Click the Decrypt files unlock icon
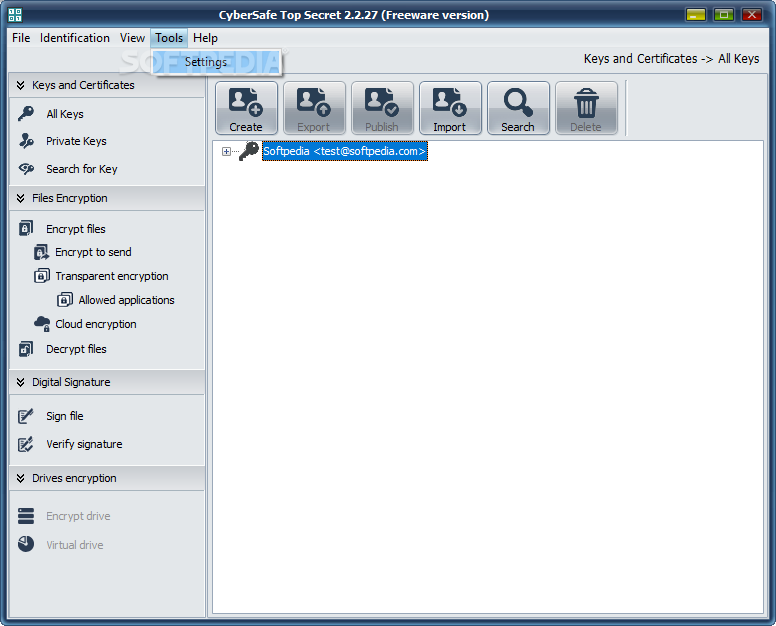Image resolution: width=776 pixels, height=626 pixels. pyautogui.click(x=26, y=349)
